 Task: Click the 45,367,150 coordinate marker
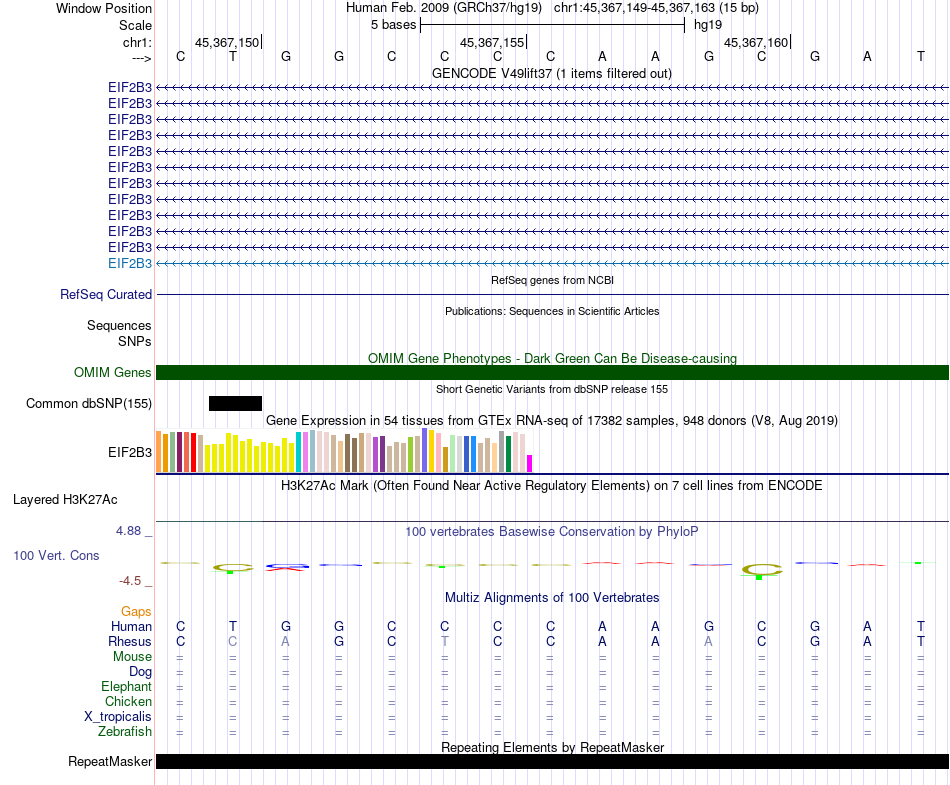pyautogui.click(x=227, y=42)
